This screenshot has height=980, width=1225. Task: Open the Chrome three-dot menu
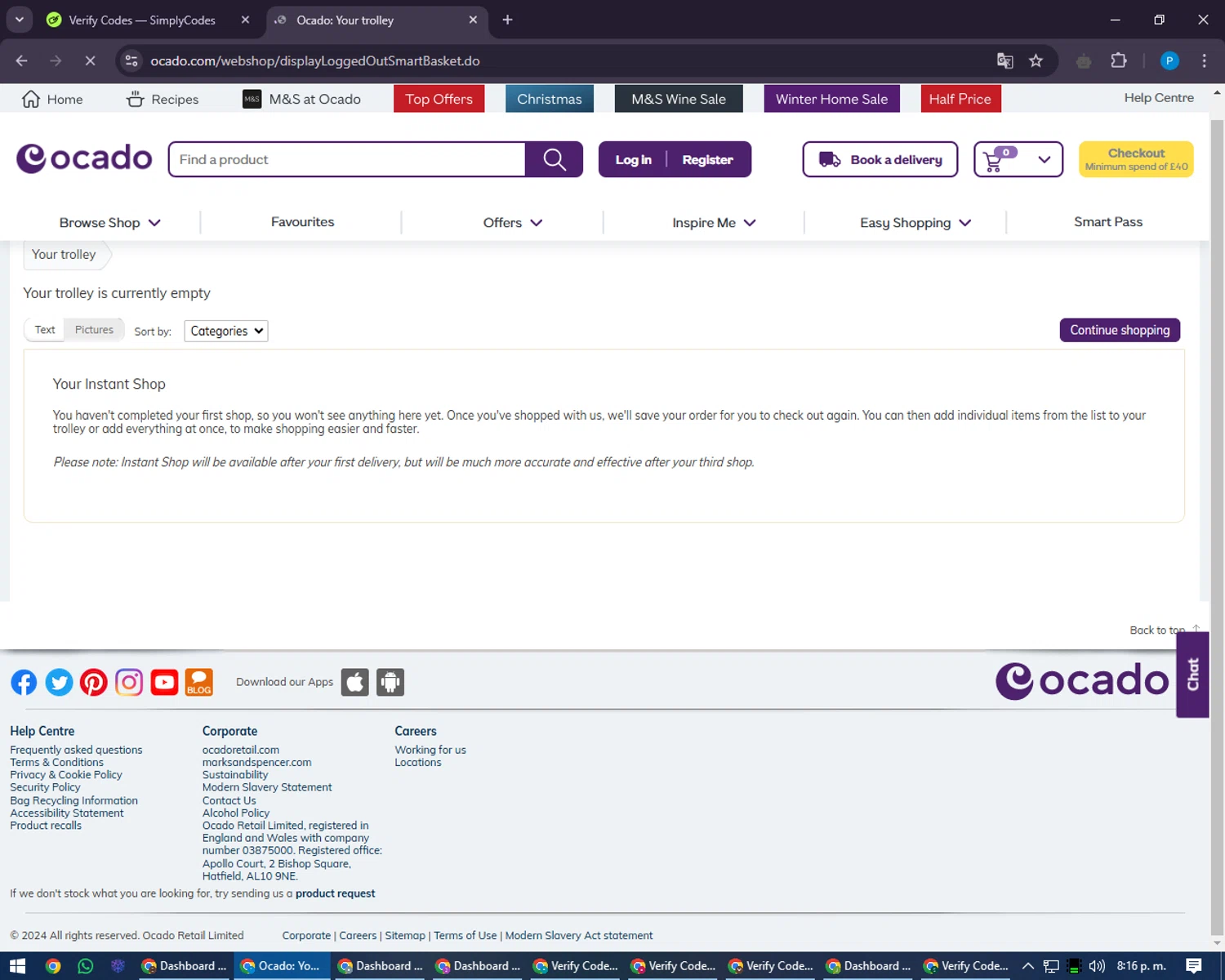tap(1204, 60)
